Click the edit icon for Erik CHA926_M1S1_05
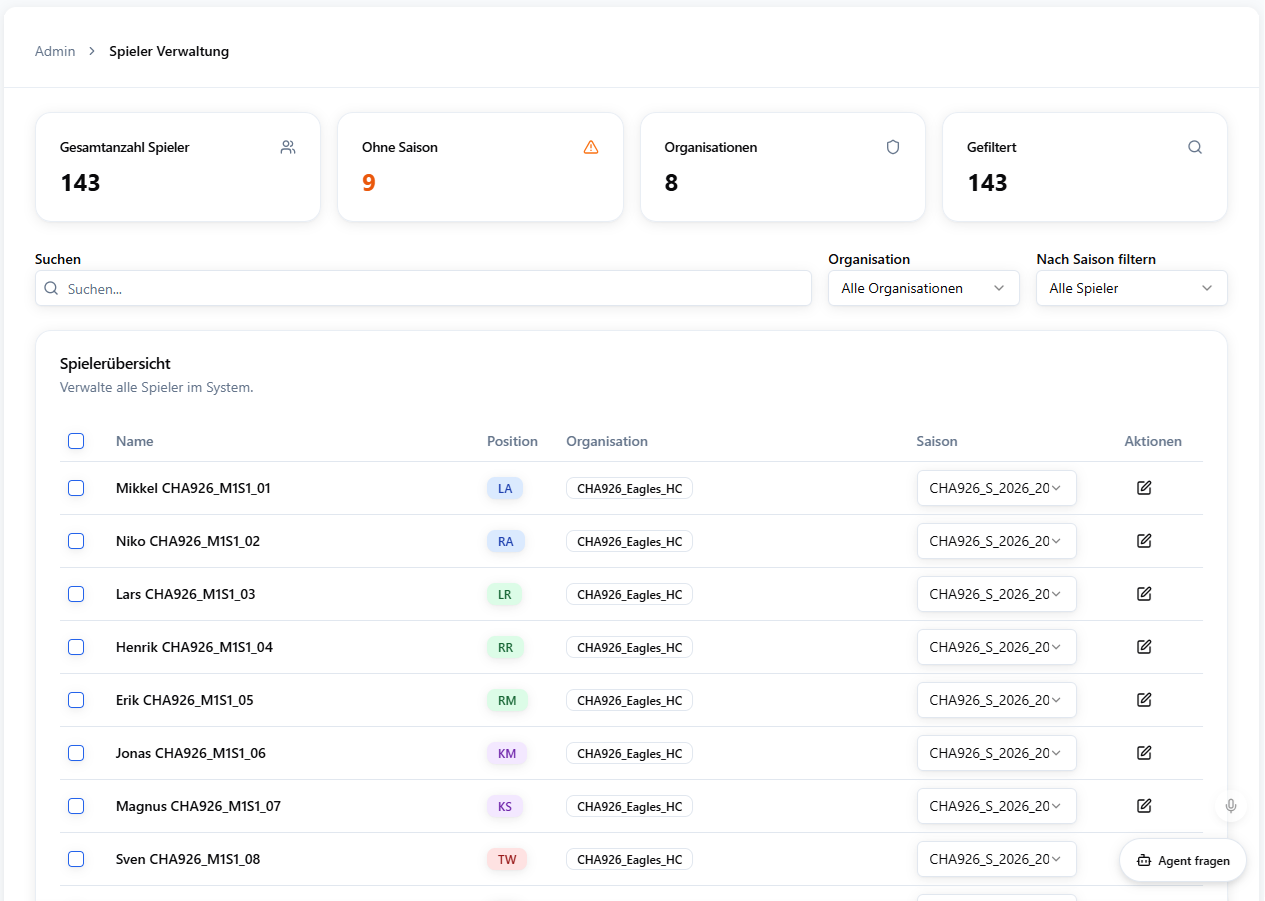The height and width of the screenshot is (901, 1265). [1144, 700]
